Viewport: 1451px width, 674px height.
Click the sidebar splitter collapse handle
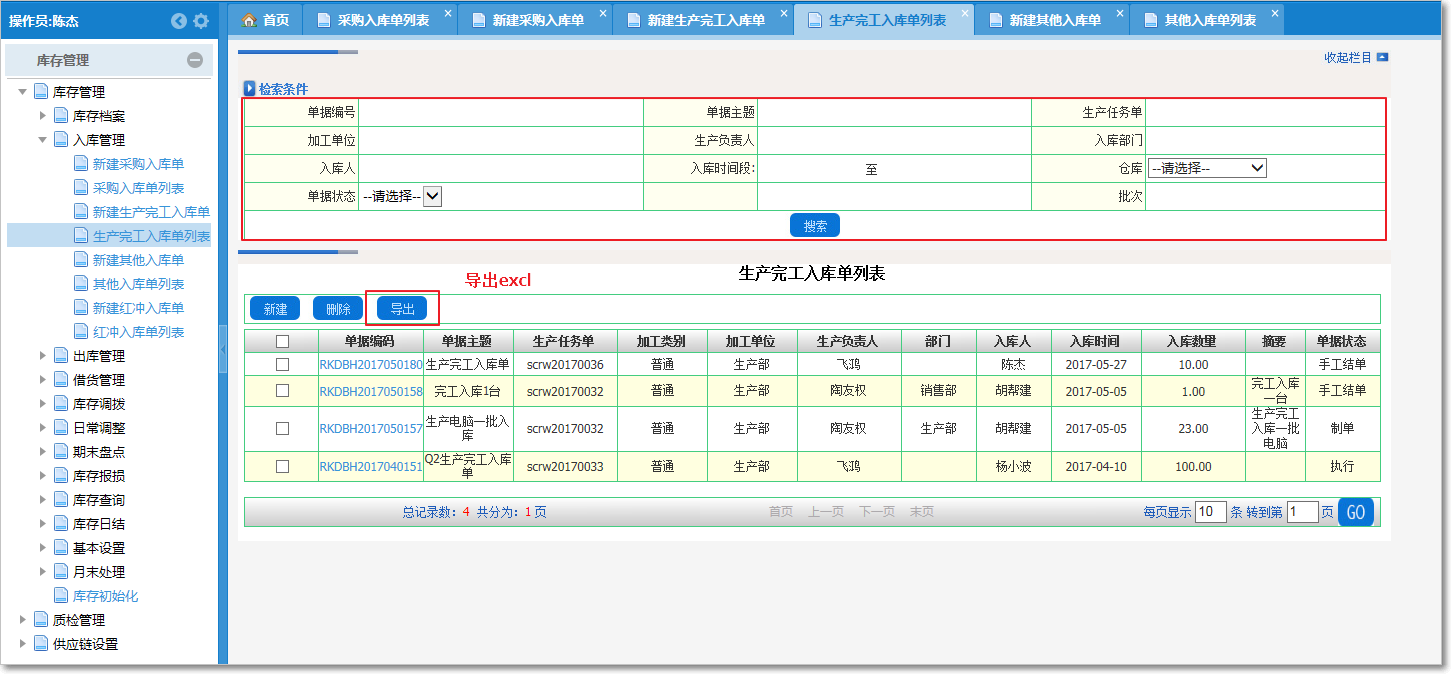coord(223,356)
